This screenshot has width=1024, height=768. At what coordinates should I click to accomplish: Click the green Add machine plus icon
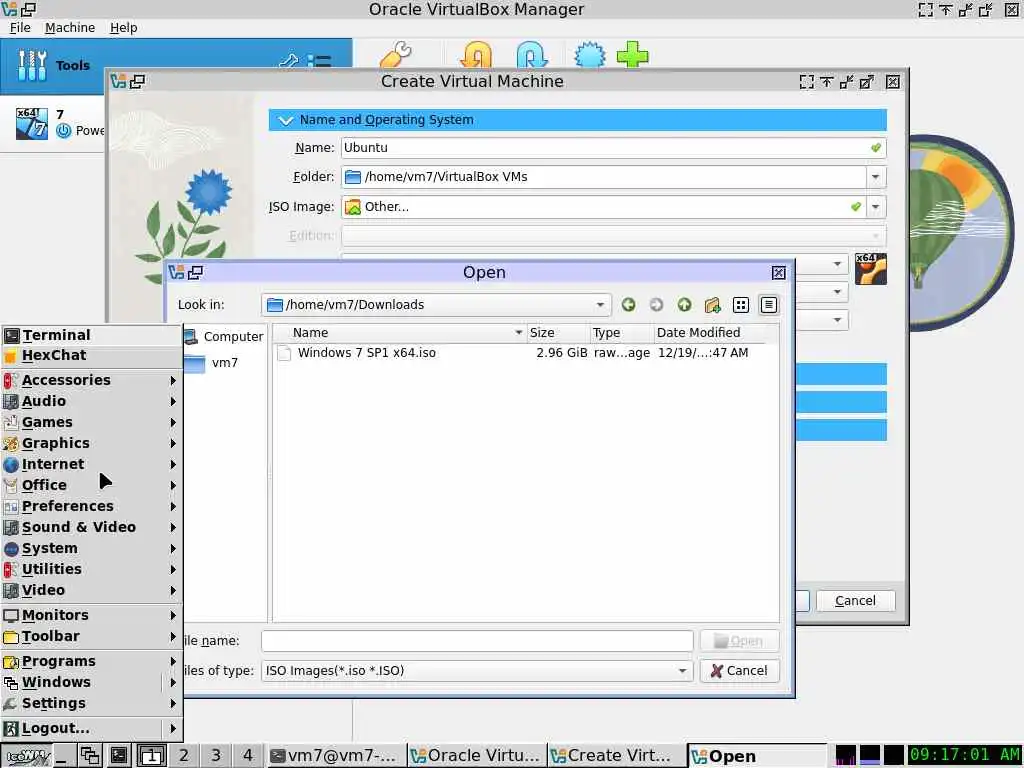pos(632,55)
